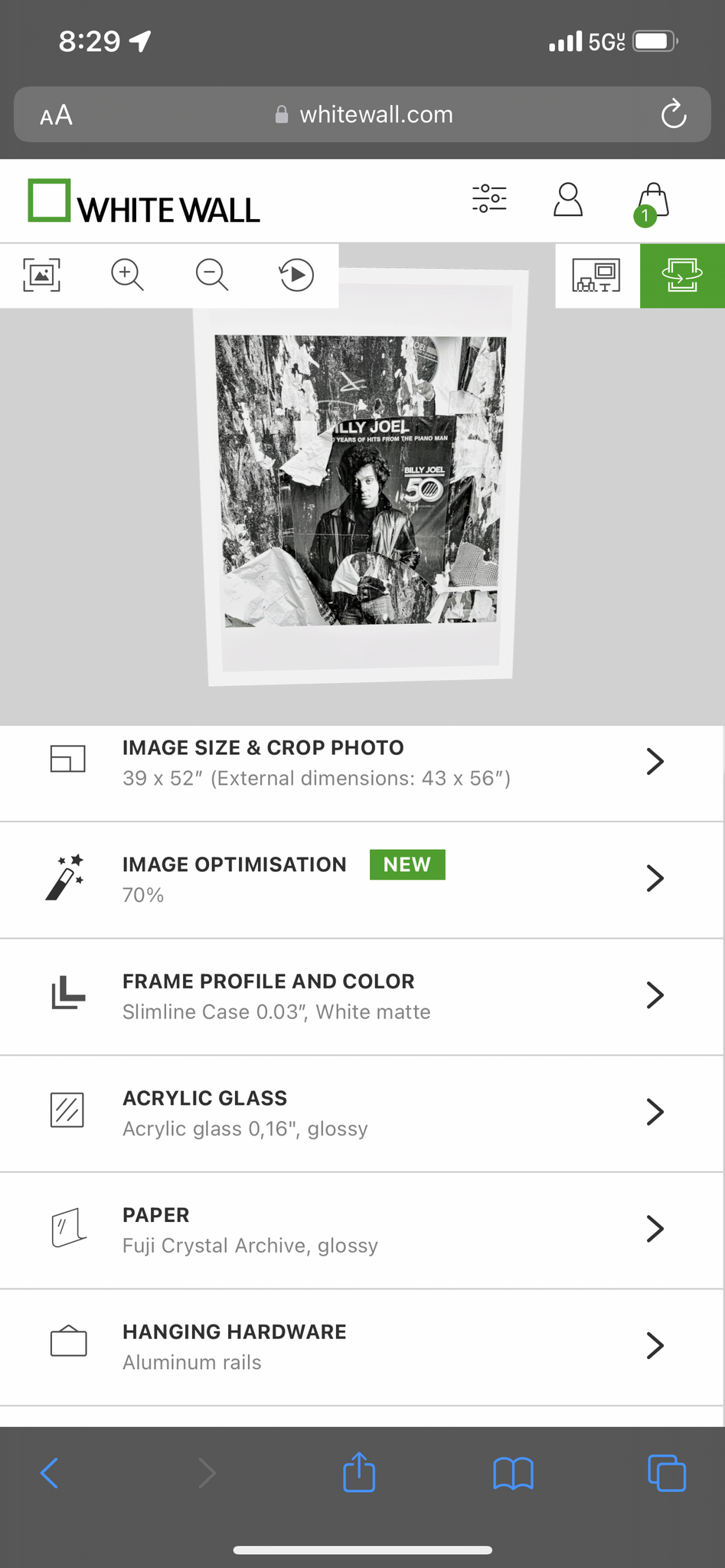This screenshot has width=725, height=1568.
Task: Open the filter settings sliders icon
Action: point(489,199)
